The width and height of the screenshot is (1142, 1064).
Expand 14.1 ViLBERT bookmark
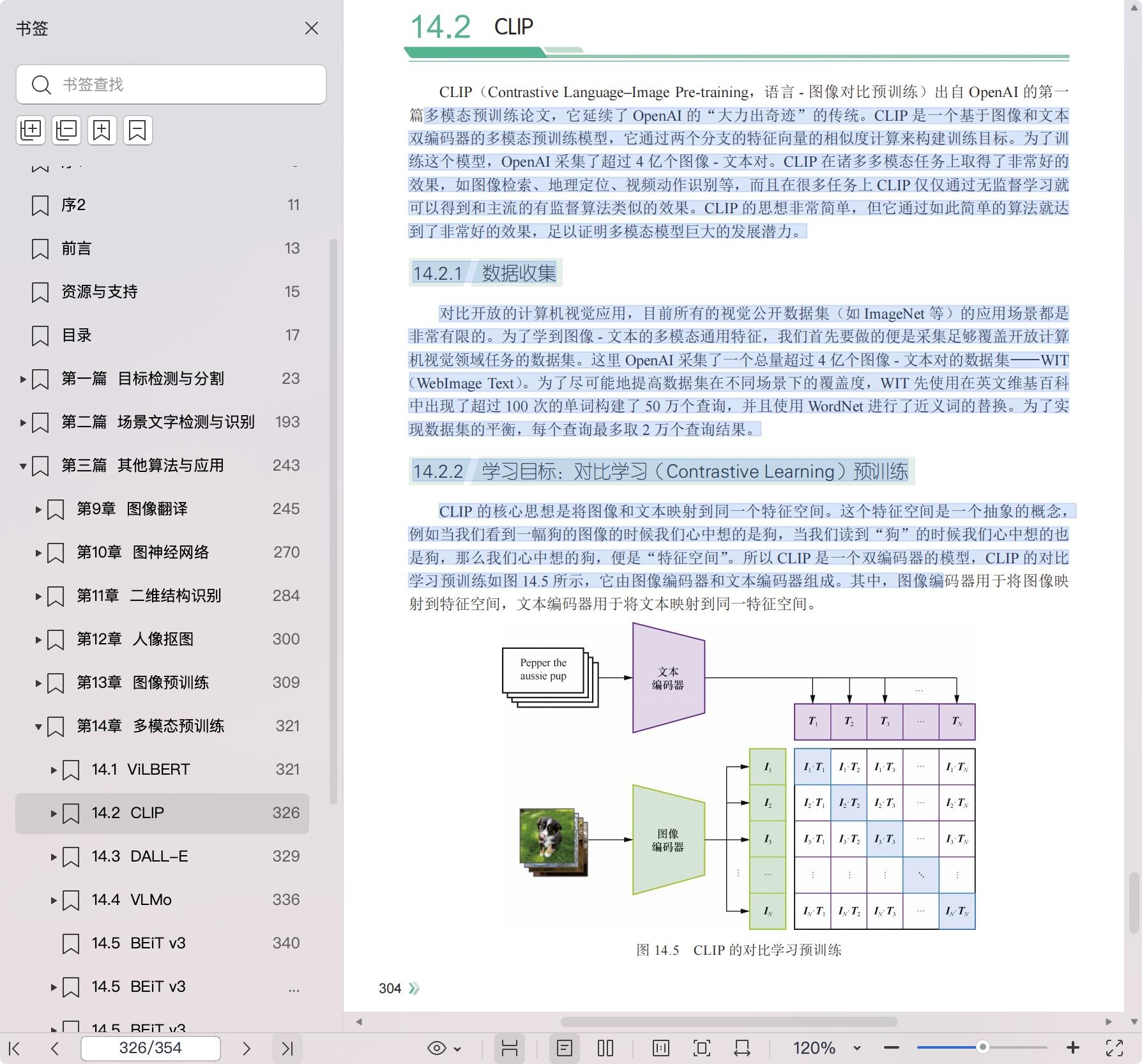coord(54,770)
